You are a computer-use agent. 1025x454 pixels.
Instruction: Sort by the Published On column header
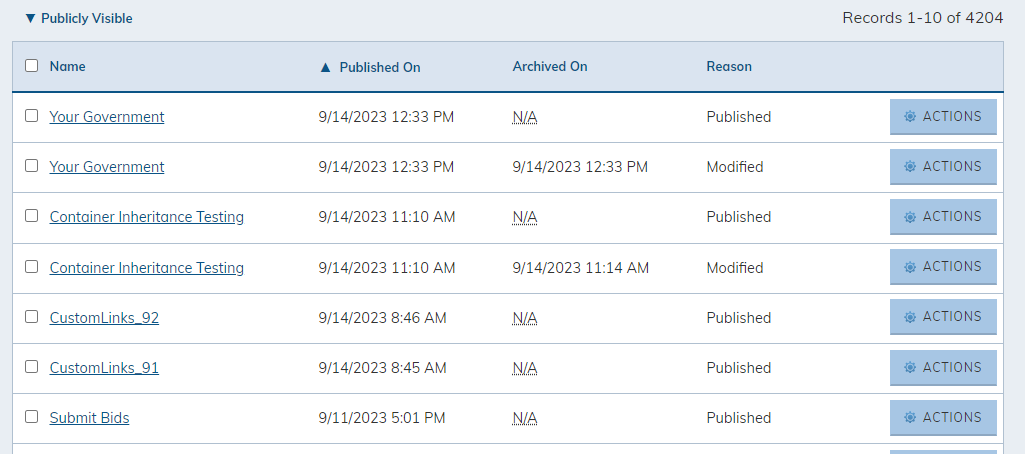(370, 67)
